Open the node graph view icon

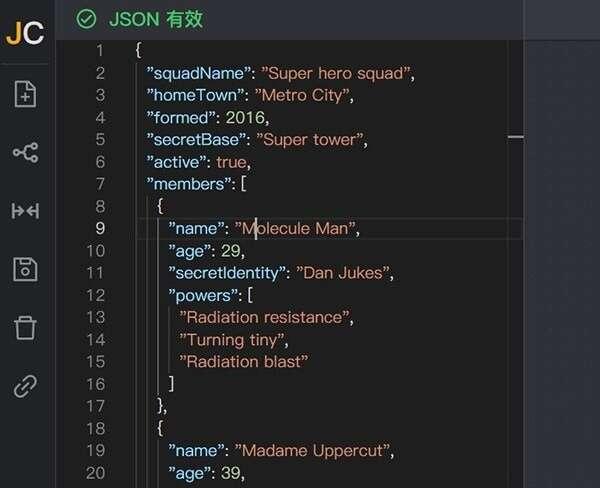pos(25,152)
